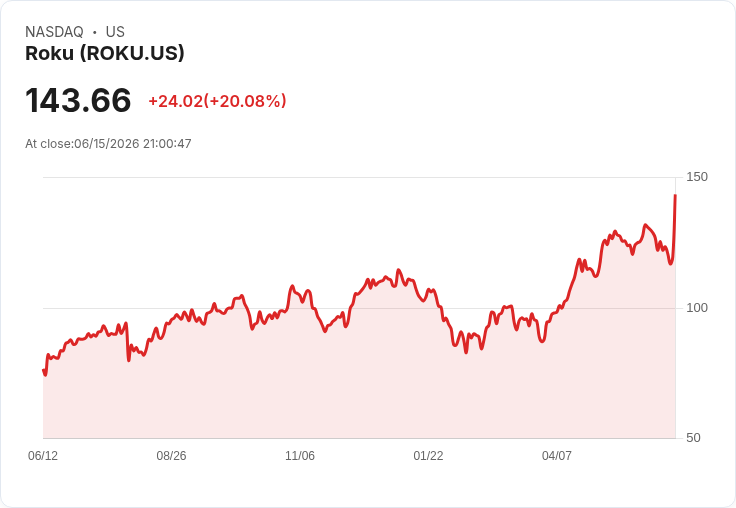Screen dimensions: 736x508
Task: Click the 11/06 date on the x-axis
Action: click(x=300, y=455)
